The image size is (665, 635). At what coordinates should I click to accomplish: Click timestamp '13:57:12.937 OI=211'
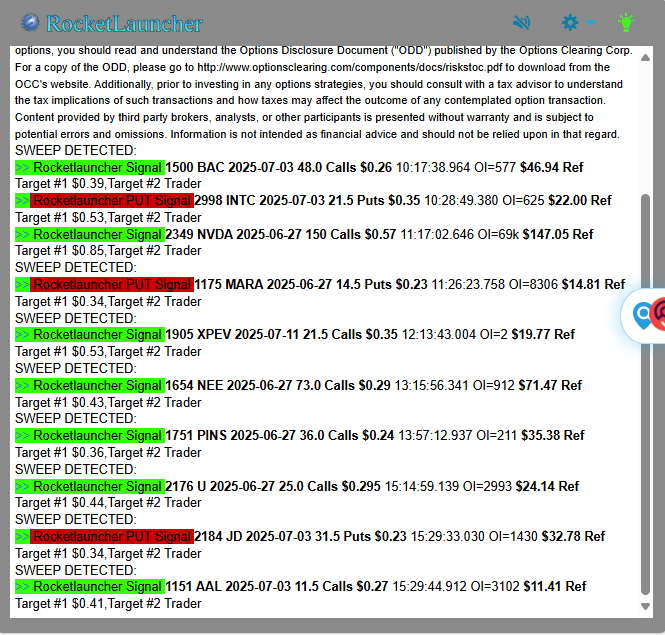click(458, 436)
